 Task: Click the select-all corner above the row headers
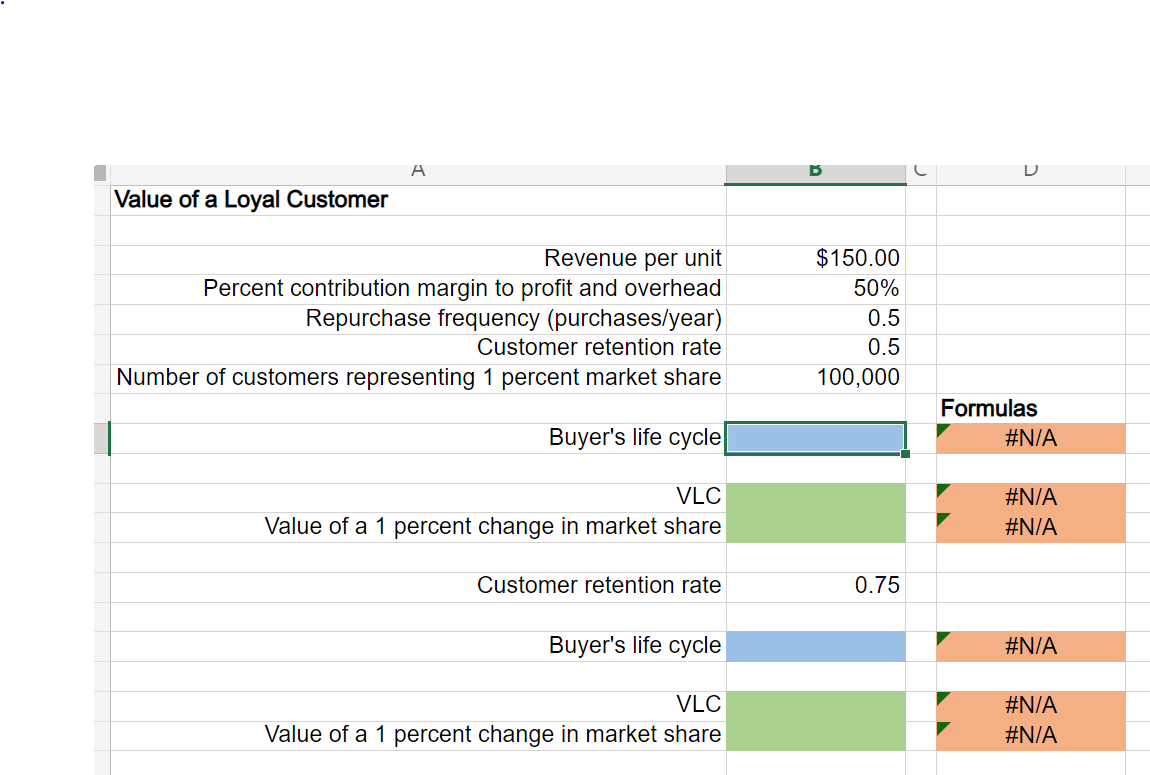100,170
